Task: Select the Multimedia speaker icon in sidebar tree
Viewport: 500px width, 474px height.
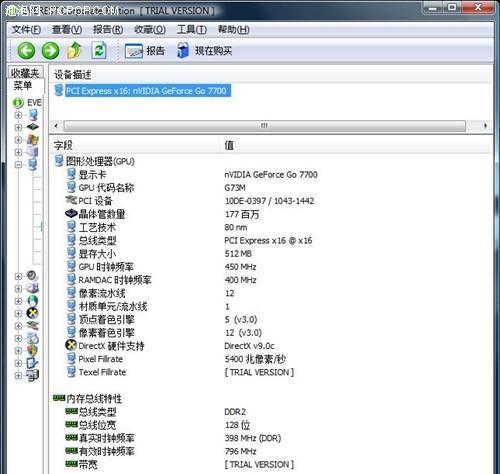Action: point(32,276)
